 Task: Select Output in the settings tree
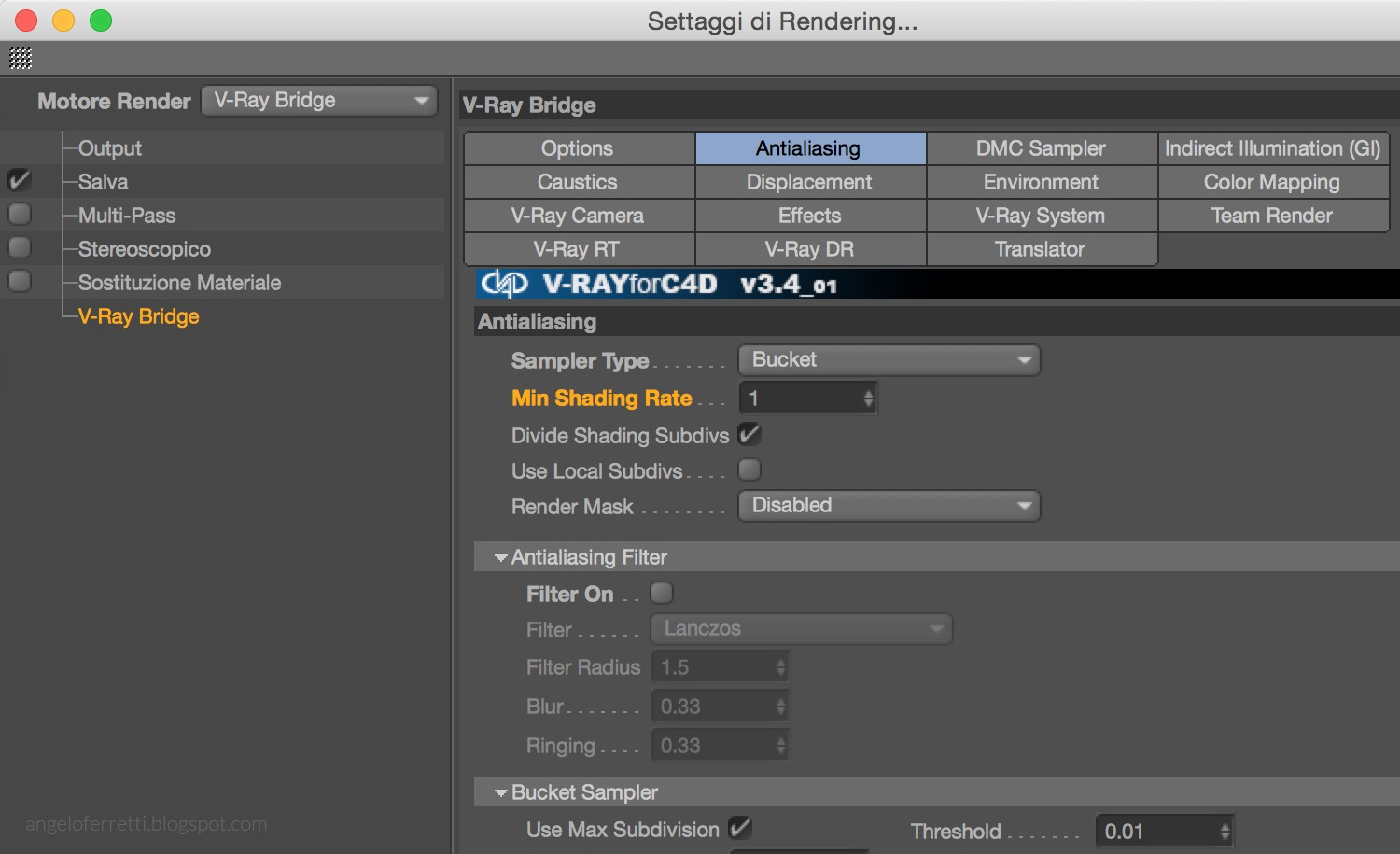(x=110, y=148)
